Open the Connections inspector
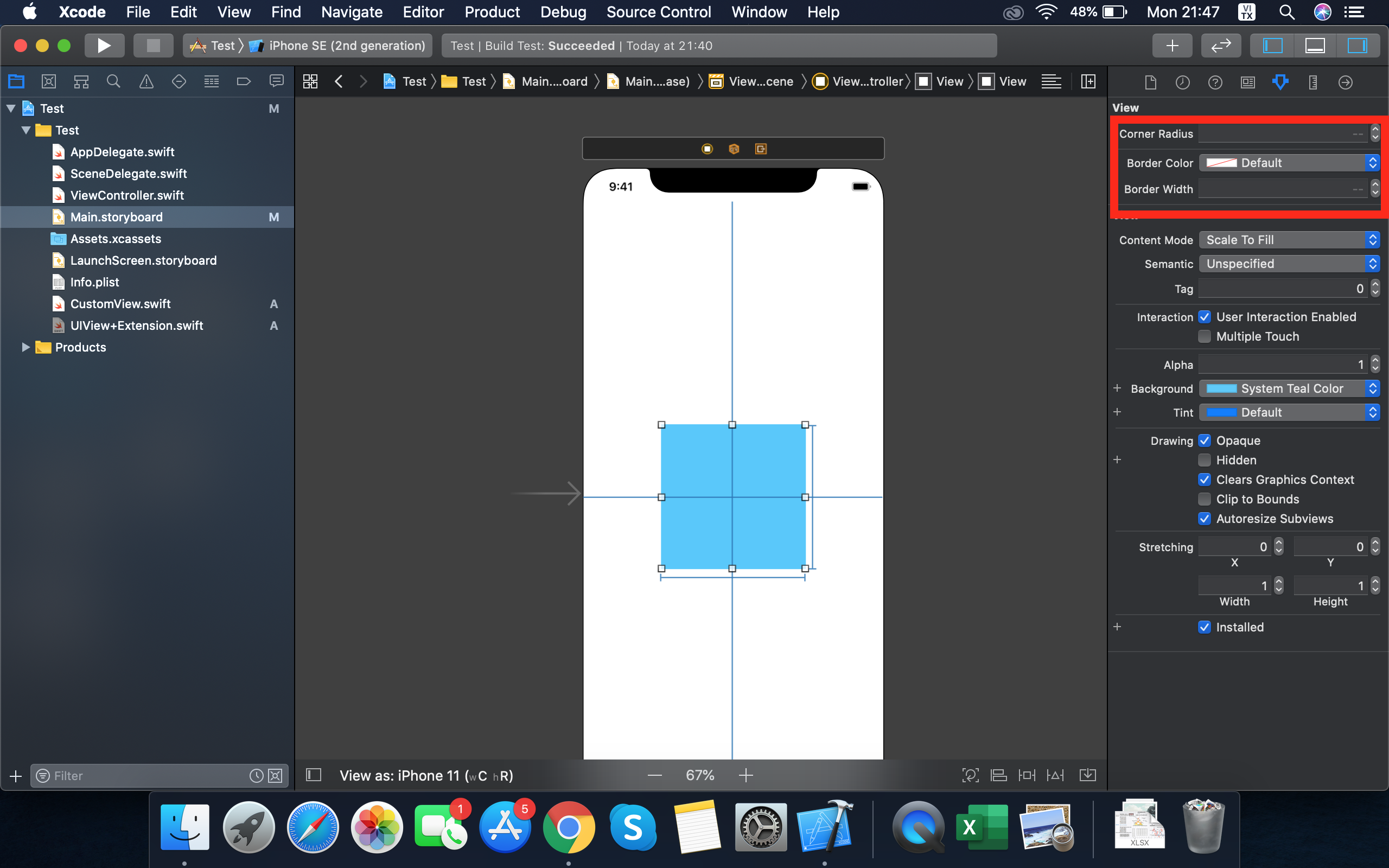Viewport: 1389px width, 868px height. [1346, 82]
